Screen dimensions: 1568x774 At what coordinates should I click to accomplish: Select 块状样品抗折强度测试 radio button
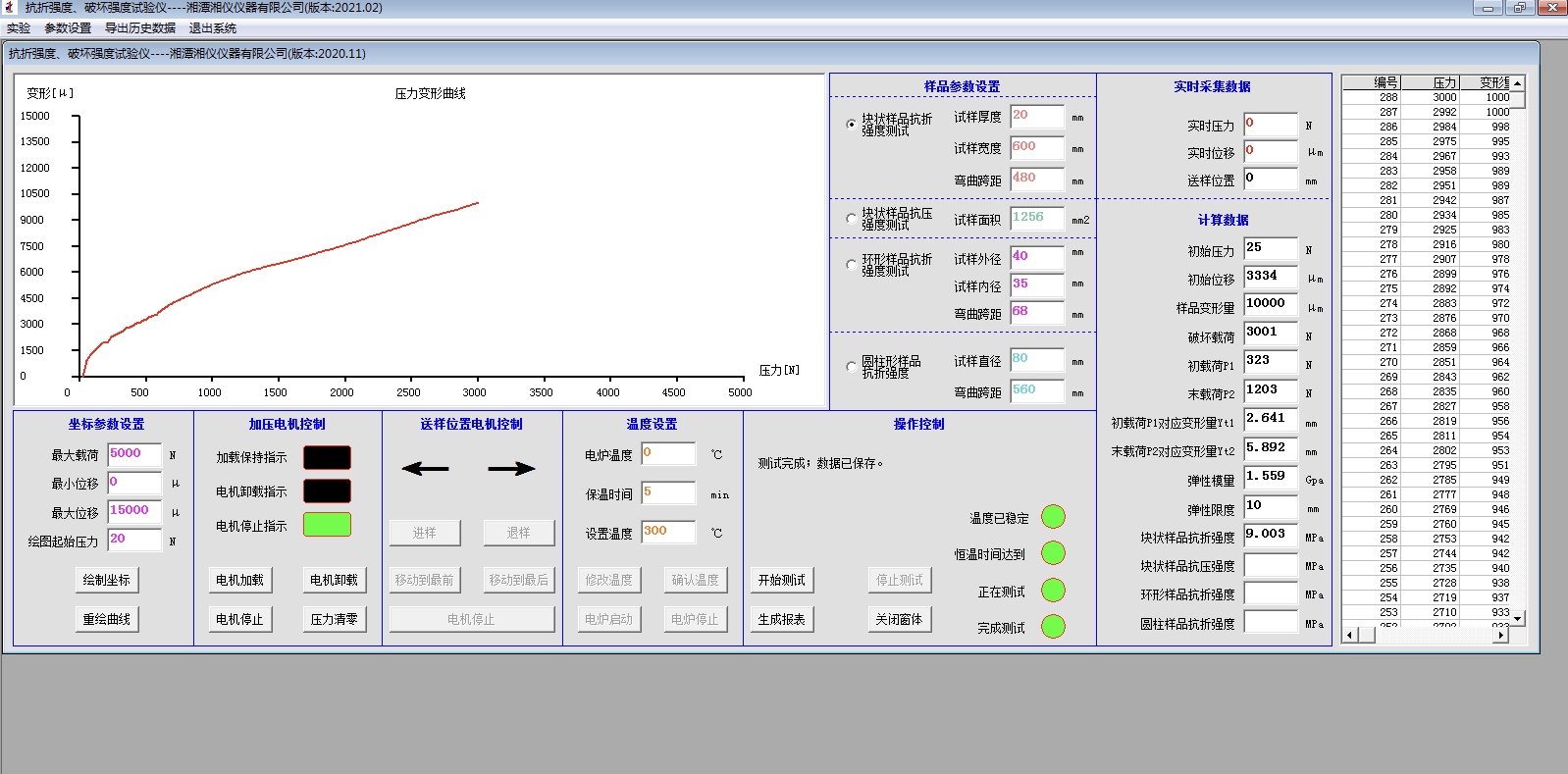click(x=851, y=125)
